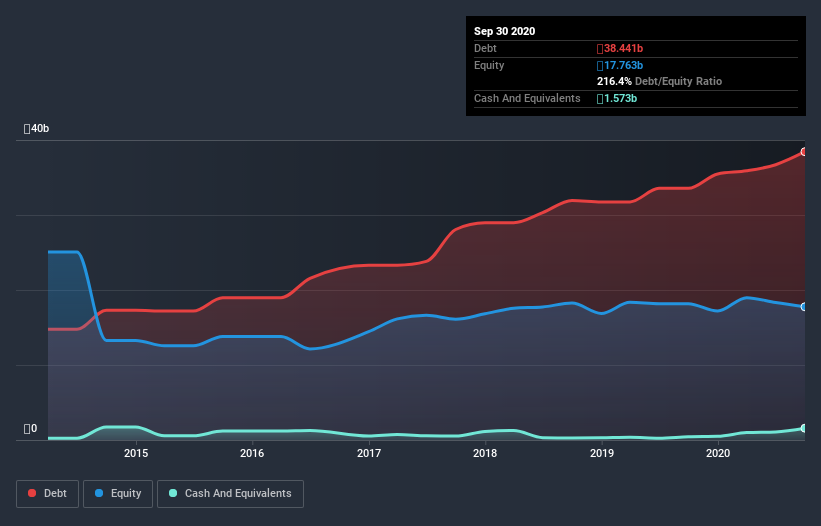Click the Debt label in tooltip
This screenshot has height=526, width=821.
pos(485,48)
